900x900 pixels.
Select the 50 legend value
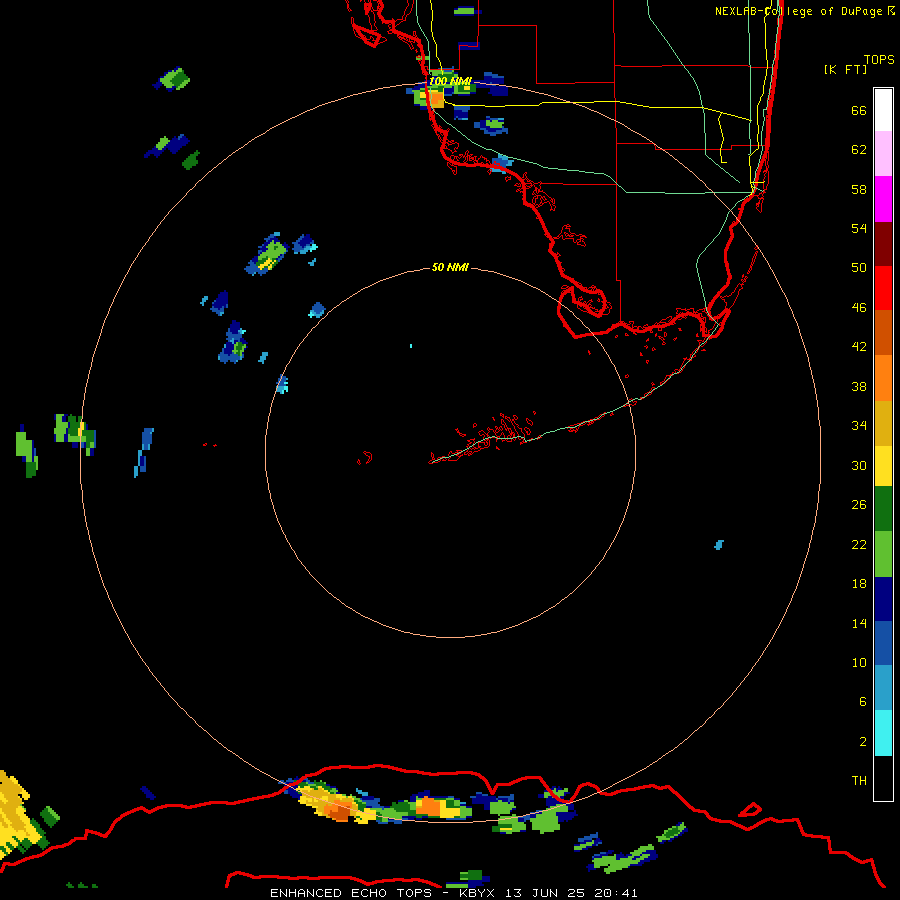pyautogui.click(x=859, y=268)
